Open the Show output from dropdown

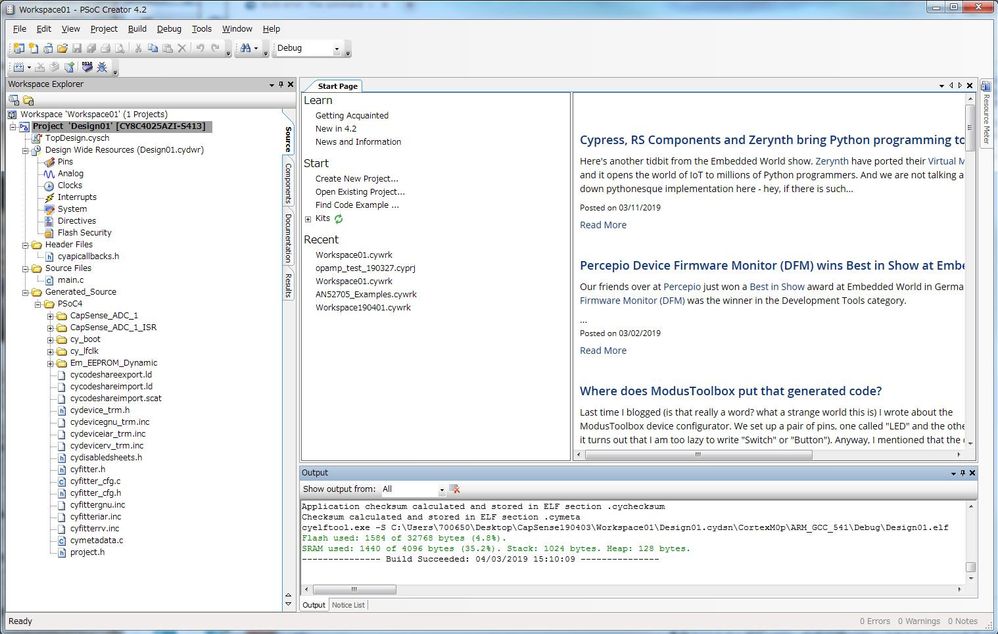[441, 490]
